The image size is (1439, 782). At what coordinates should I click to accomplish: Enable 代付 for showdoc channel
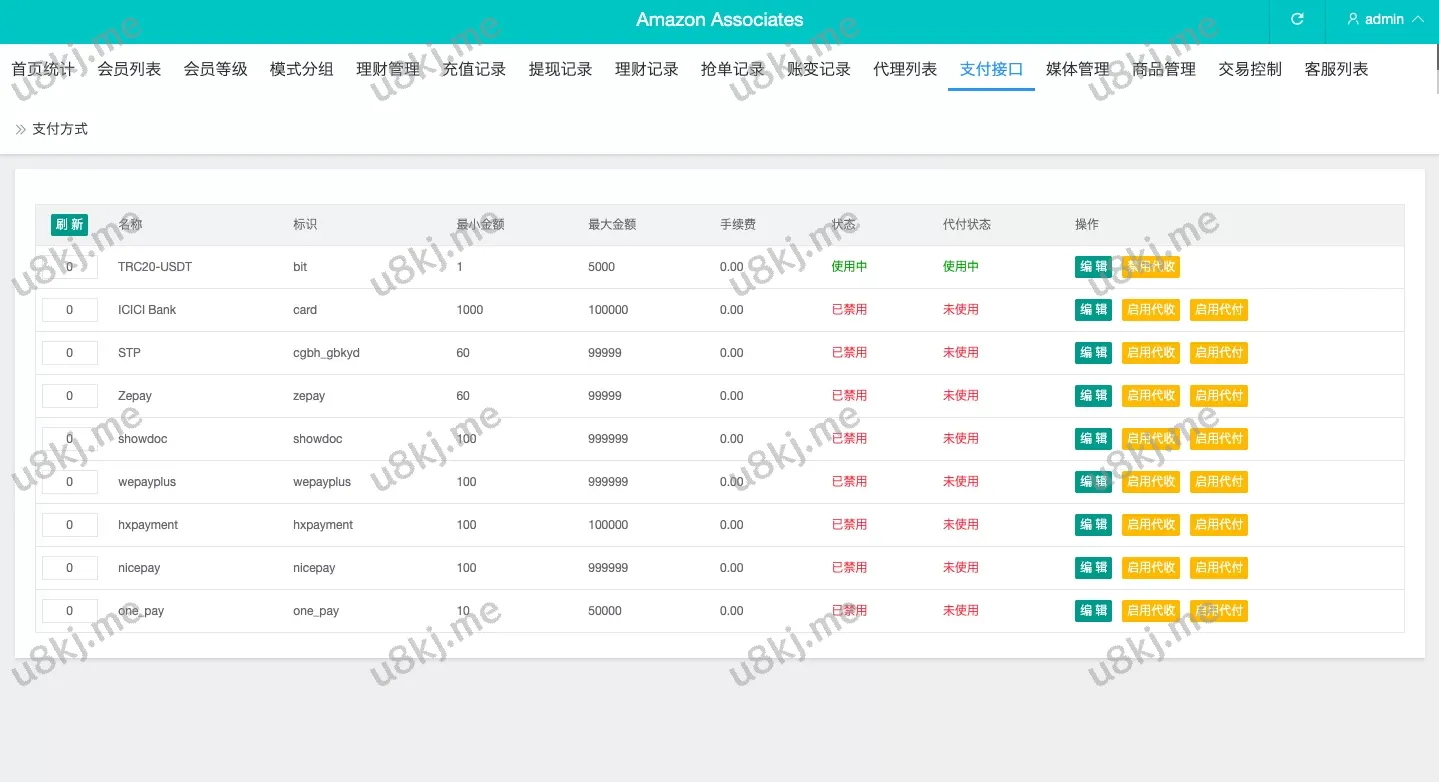pyautogui.click(x=1218, y=439)
